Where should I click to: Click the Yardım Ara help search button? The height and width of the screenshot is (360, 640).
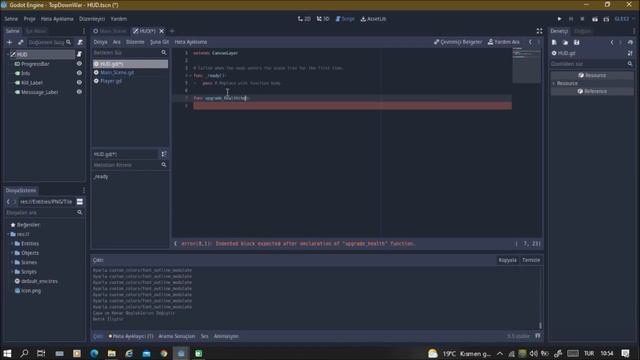pos(504,42)
